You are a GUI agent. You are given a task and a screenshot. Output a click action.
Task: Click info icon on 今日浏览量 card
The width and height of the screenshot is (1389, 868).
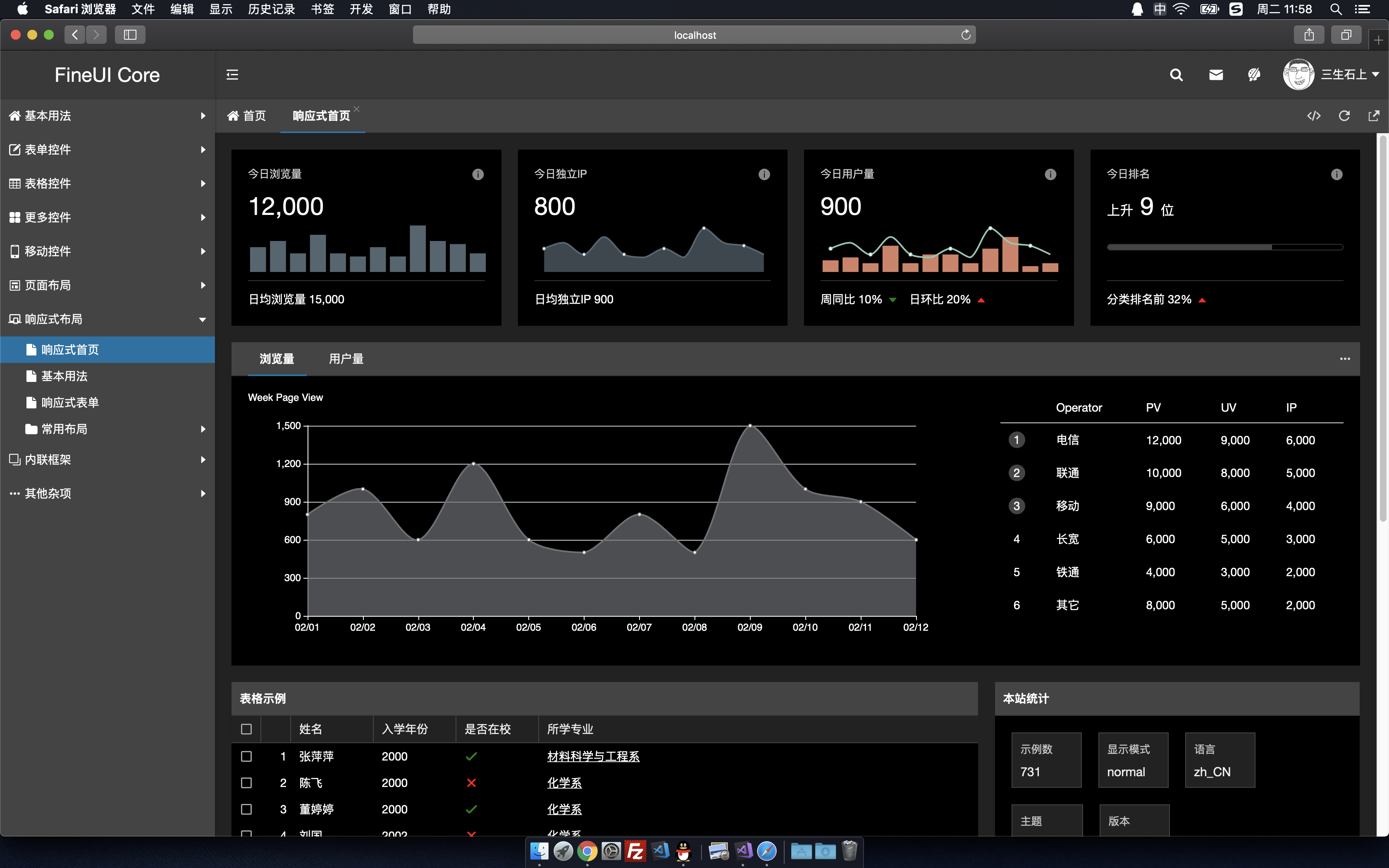click(x=477, y=174)
